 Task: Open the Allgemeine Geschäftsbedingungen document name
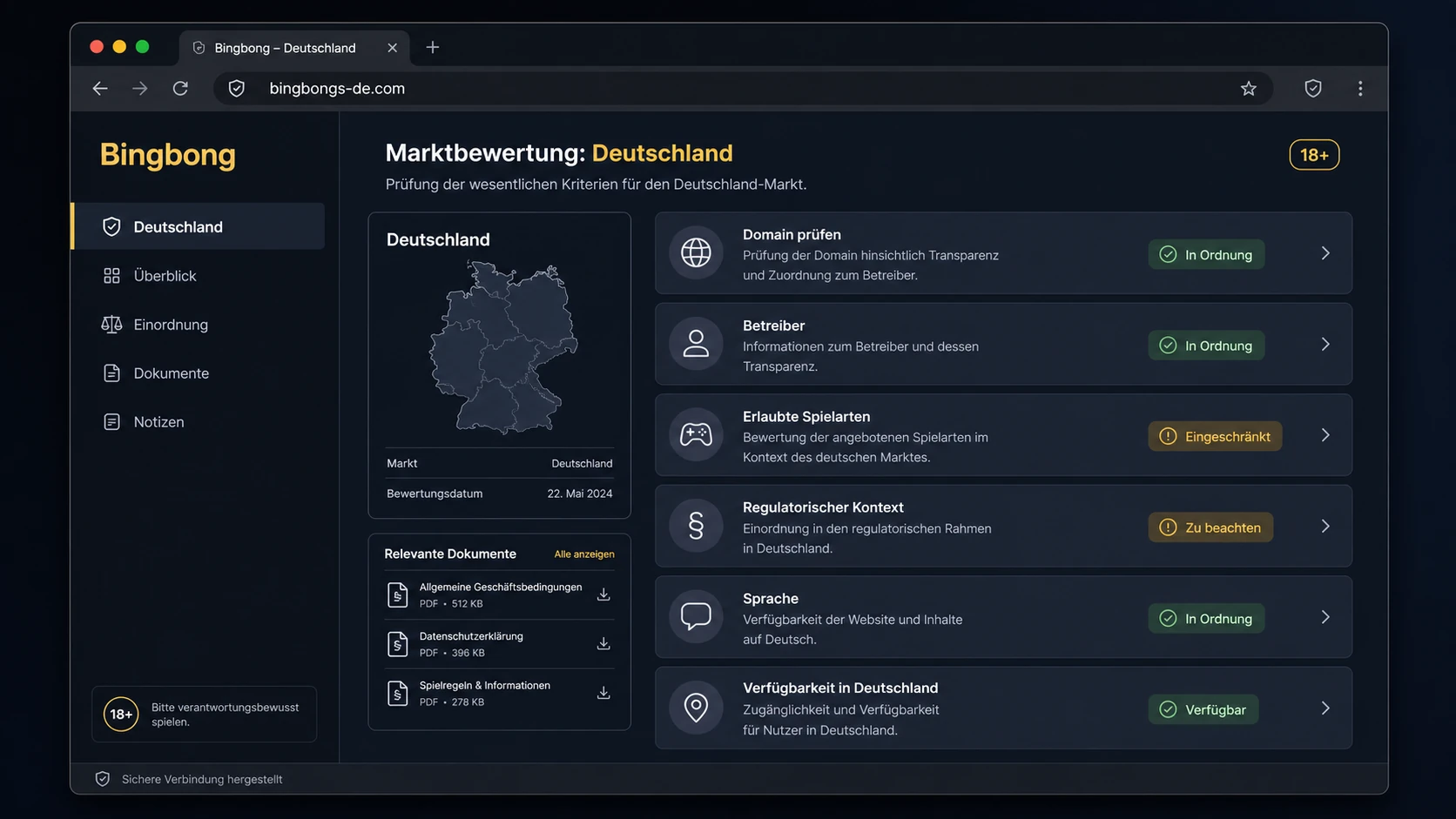pos(501,587)
